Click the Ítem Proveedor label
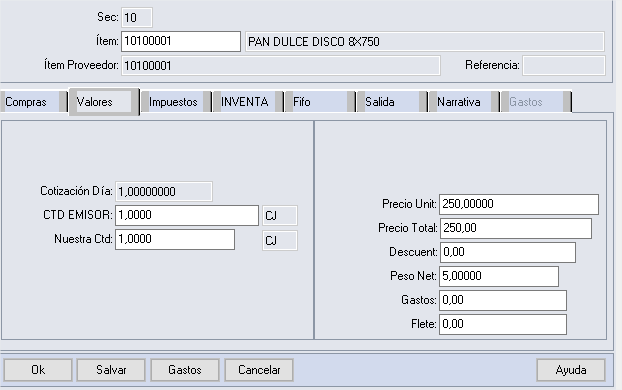This screenshot has width=622, height=390. point(81,65)
